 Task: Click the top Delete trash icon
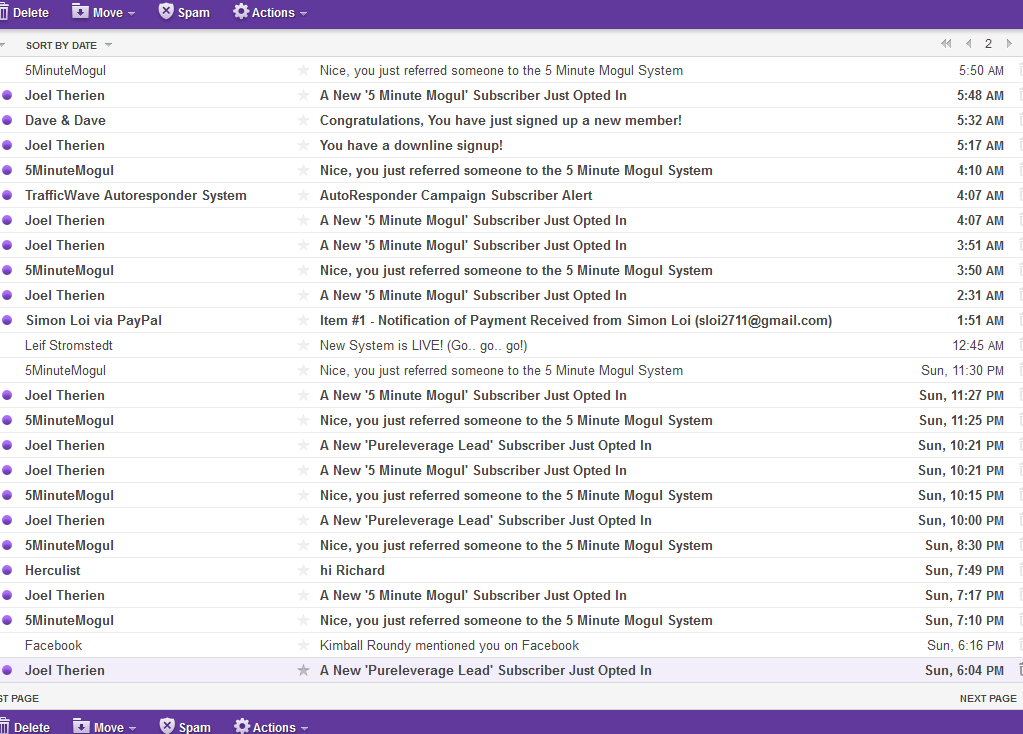click(x=4, y=12)
